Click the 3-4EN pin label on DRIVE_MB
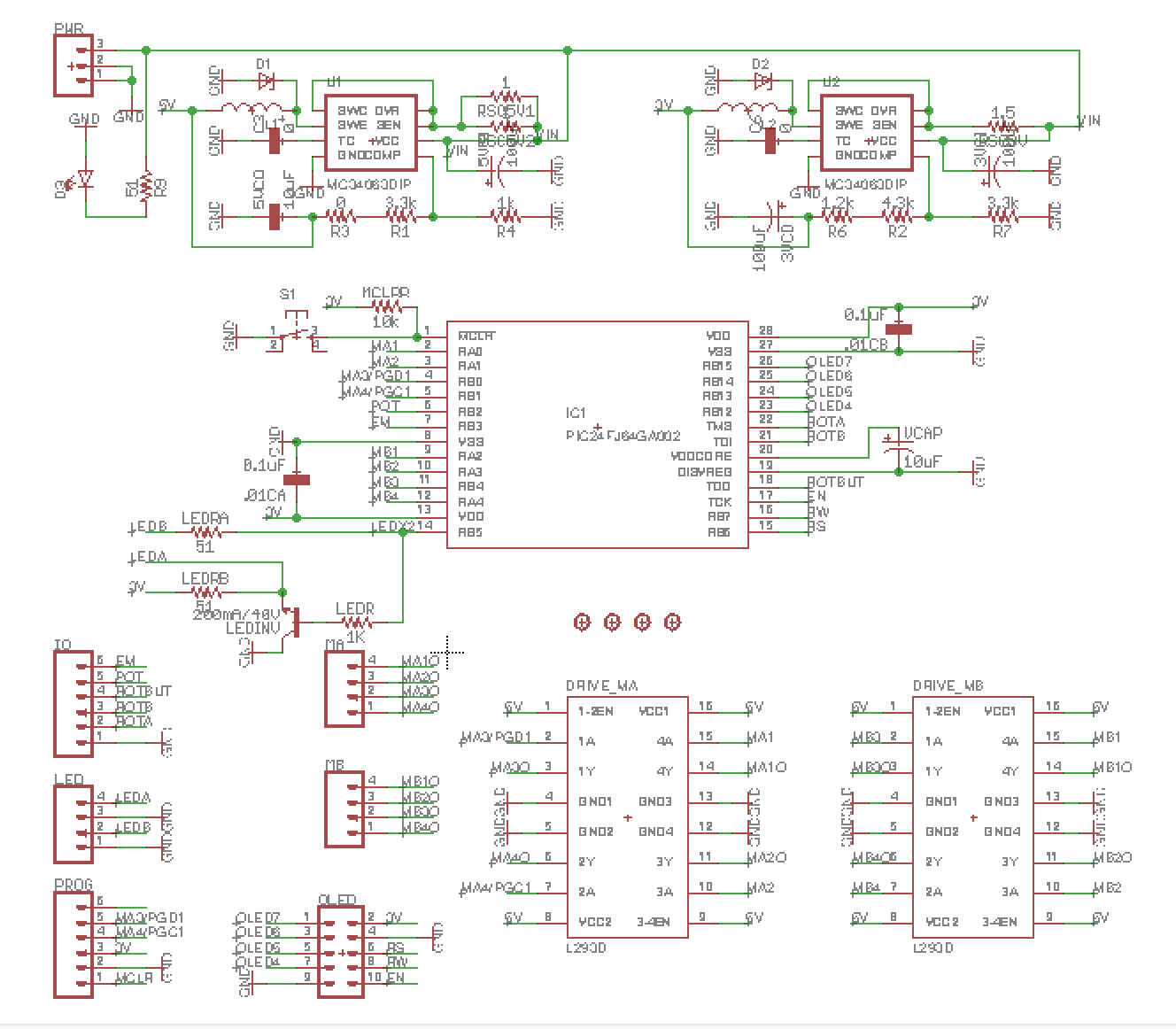1176x1029 pixels. 999,922
